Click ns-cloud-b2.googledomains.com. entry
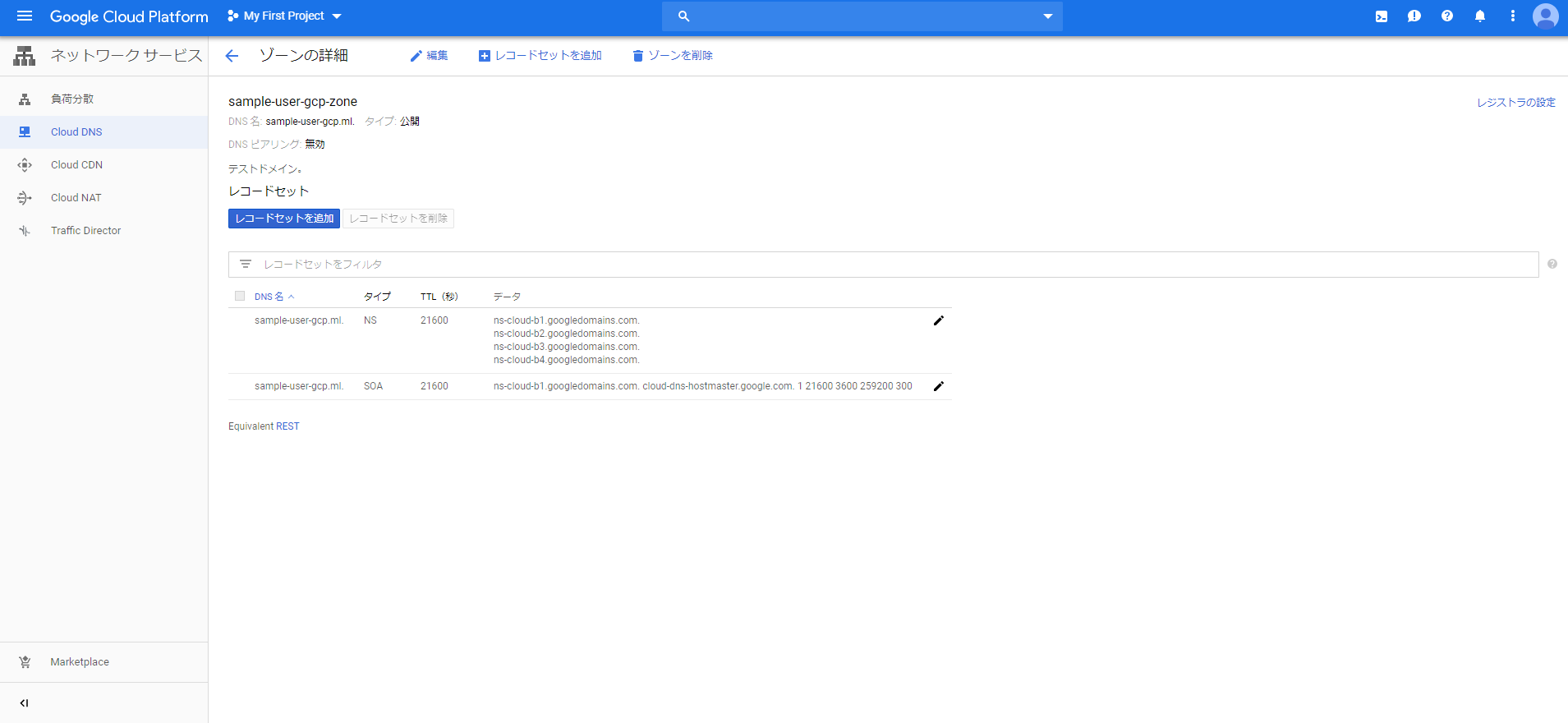Viewport: 1568px width, 723px height. click(x=567, y=334)
